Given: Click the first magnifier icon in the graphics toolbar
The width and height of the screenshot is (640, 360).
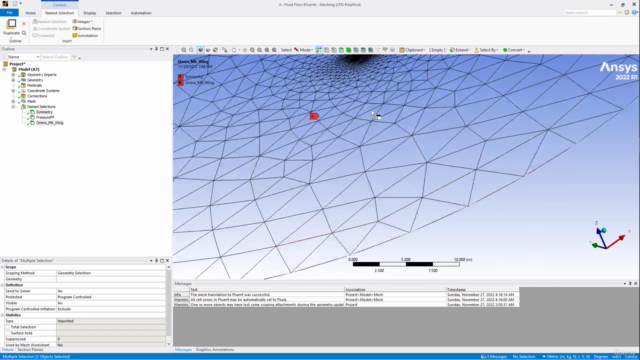Looking at the screenshot, I should tap(184, 50).
